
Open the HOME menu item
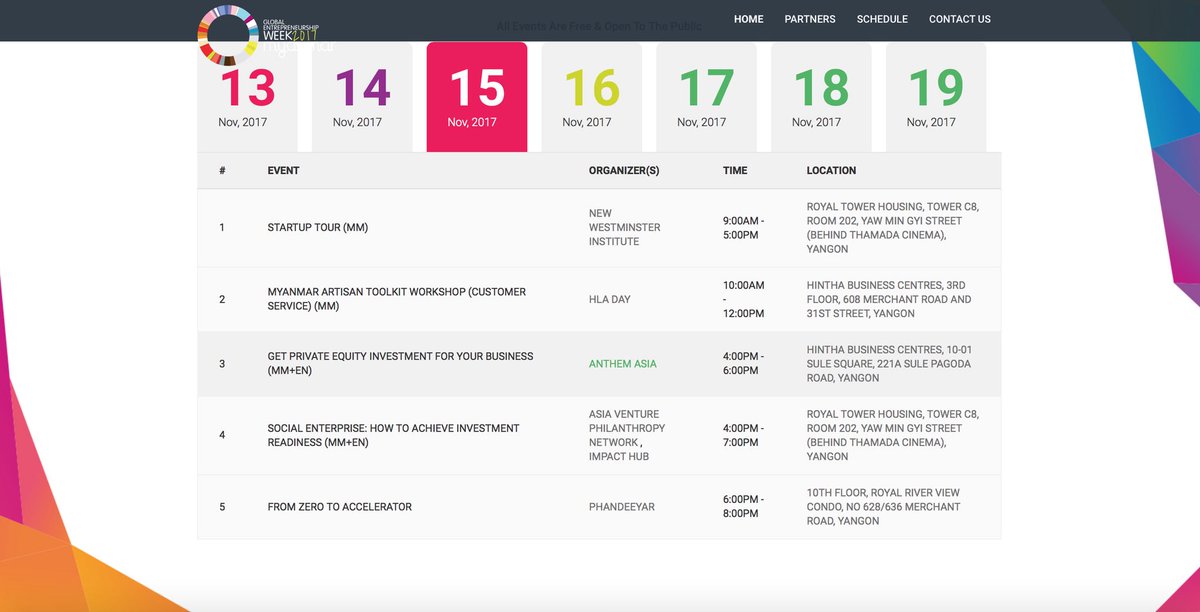click(748, 19)
